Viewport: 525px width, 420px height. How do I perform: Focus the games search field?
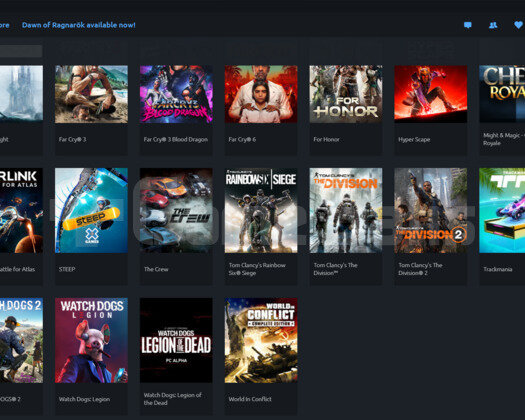point(21,51)
